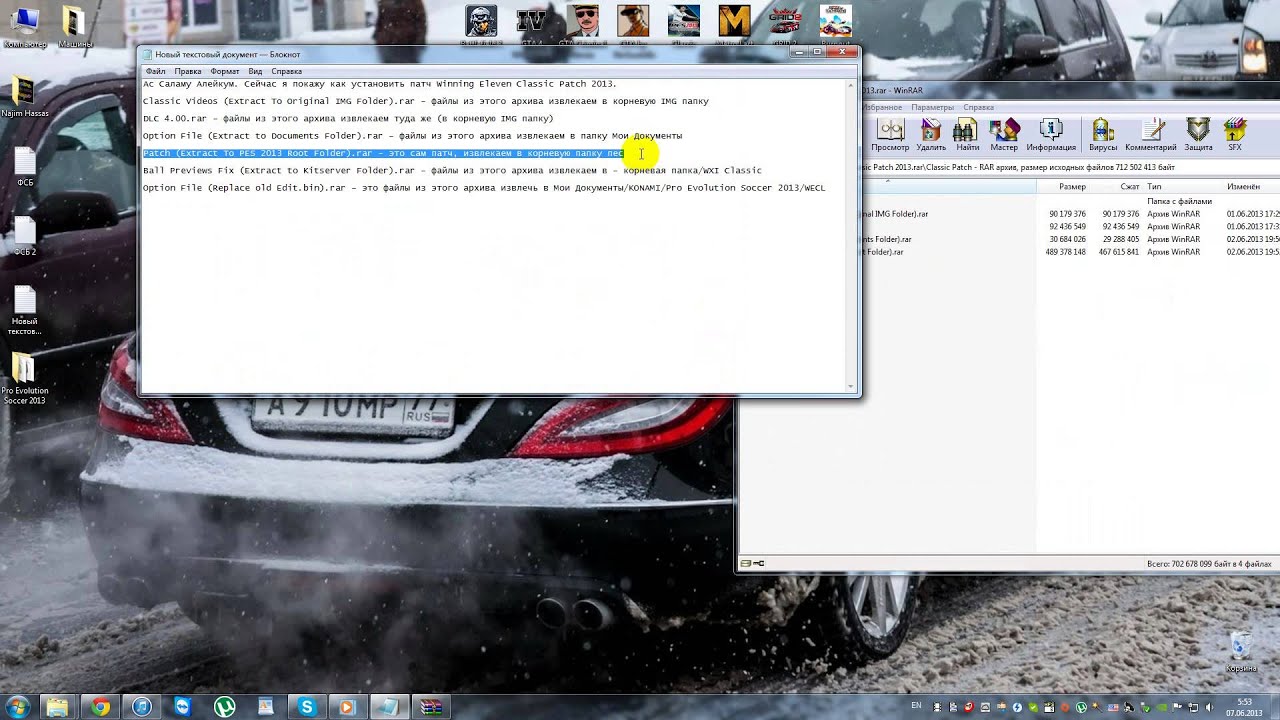Click the SFX icon in WinRAR toolbar
The height and width of the screenshot is (720, 1280).
[1235, 134]
